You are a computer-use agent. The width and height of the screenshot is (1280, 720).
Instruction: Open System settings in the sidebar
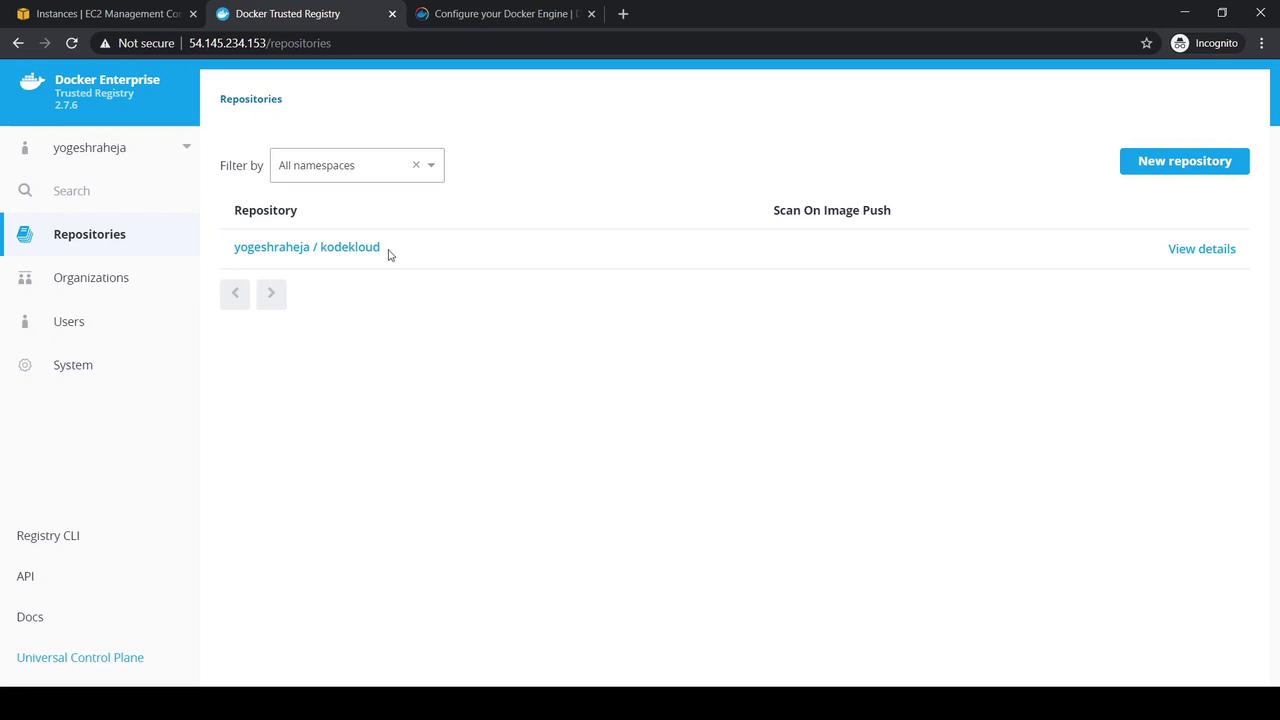pos(100,365)
